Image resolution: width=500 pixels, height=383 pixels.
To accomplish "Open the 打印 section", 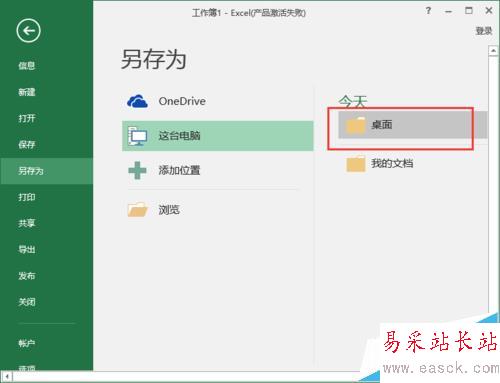I will point(27,197).
